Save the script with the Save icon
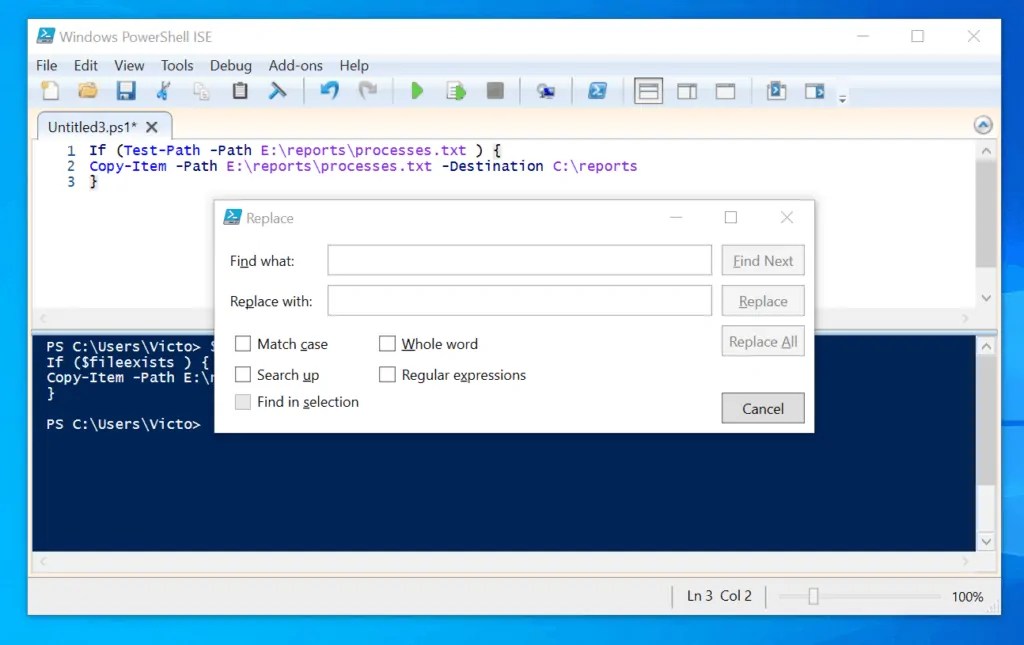This screenshot has width=1024, height=645. tap(124, 90)
